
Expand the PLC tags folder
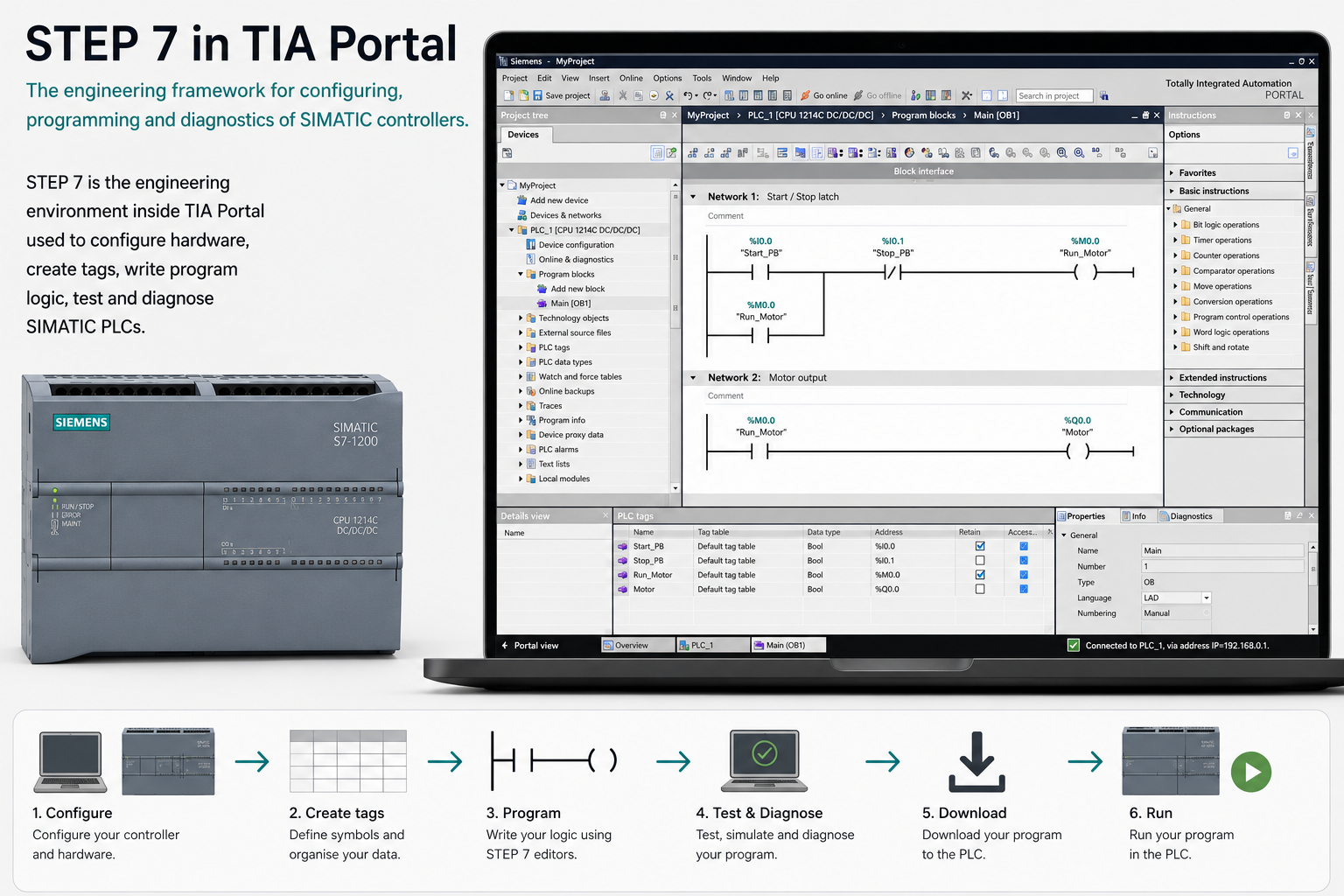click(521, 347)
